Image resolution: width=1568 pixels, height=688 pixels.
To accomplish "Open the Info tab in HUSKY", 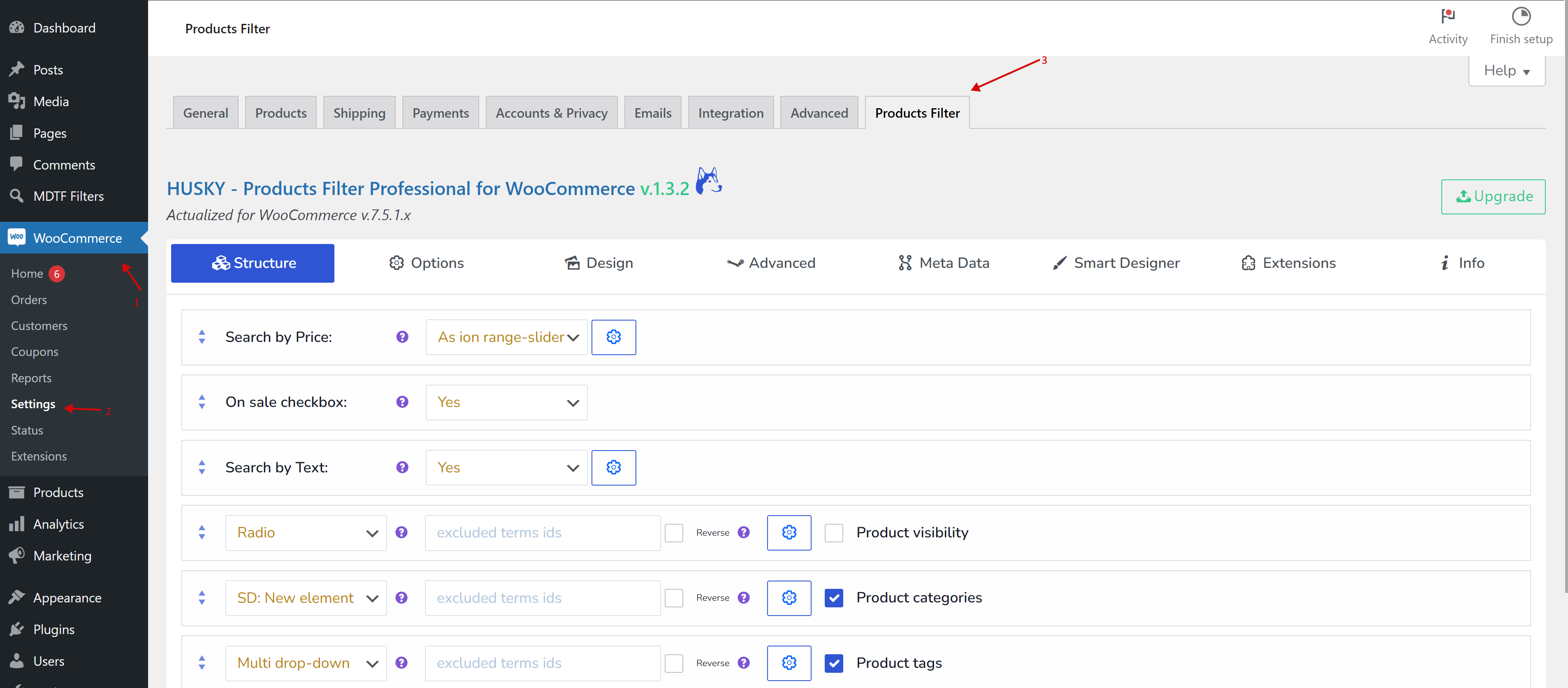I will tap(1461, 263).
